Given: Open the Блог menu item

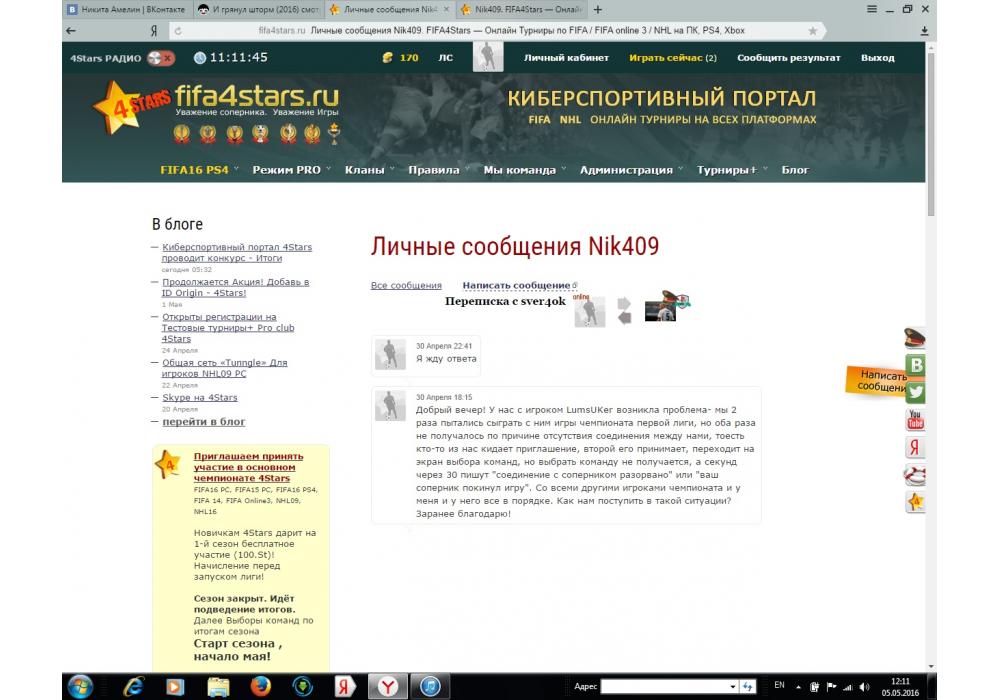Looking at the screenshot, I should [x=795, y=170].
